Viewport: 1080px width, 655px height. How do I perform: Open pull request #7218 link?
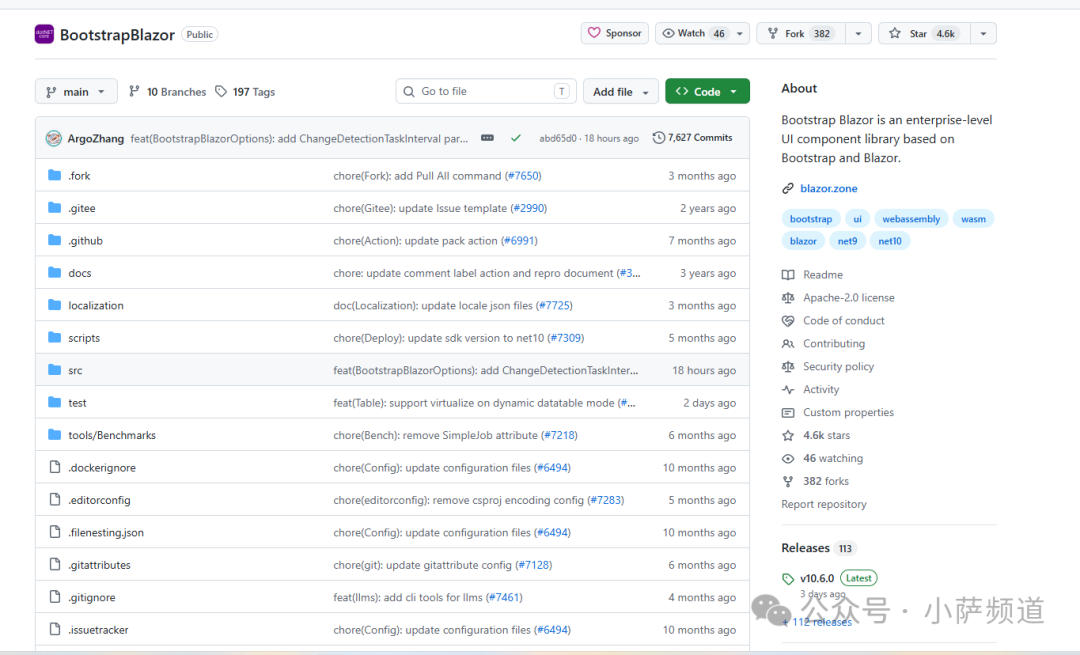(559, 435)
